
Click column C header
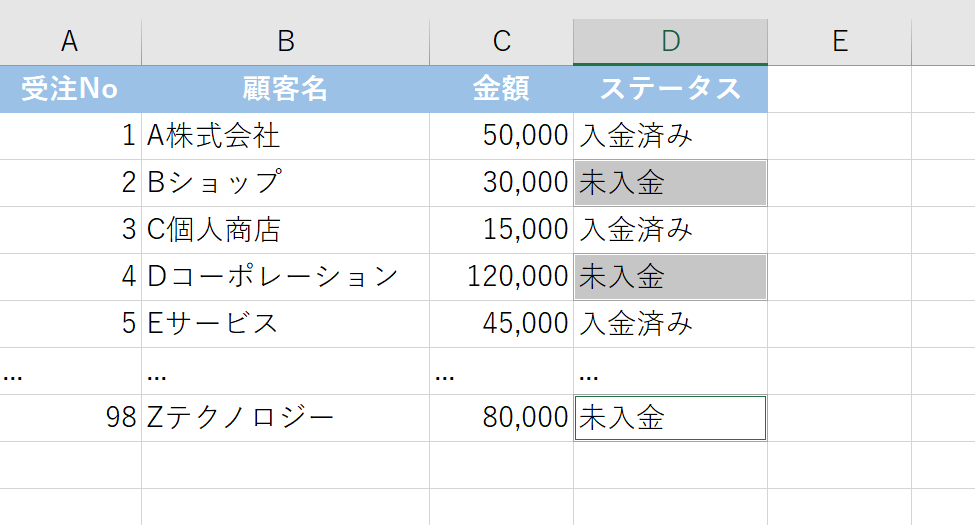(x=502, y=41)
